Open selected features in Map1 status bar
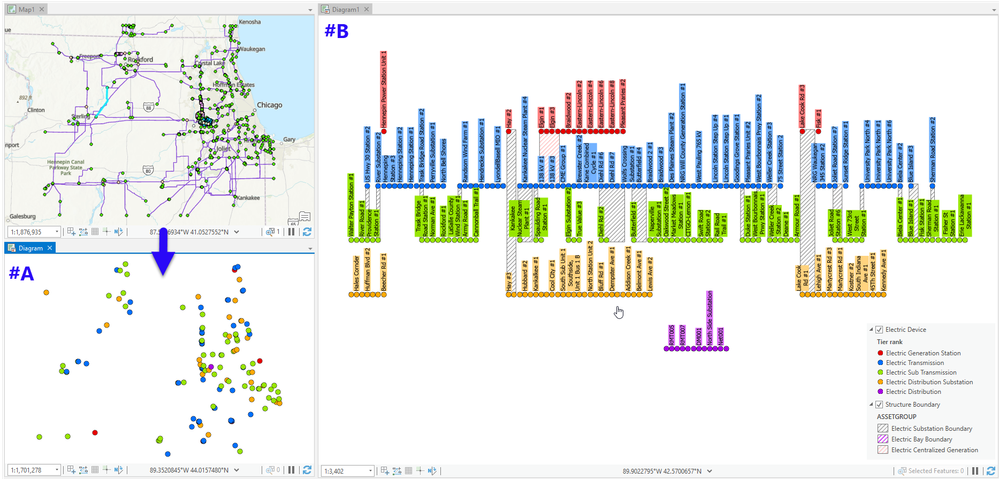This screenshot has width=999, height=479. (272, 232)
